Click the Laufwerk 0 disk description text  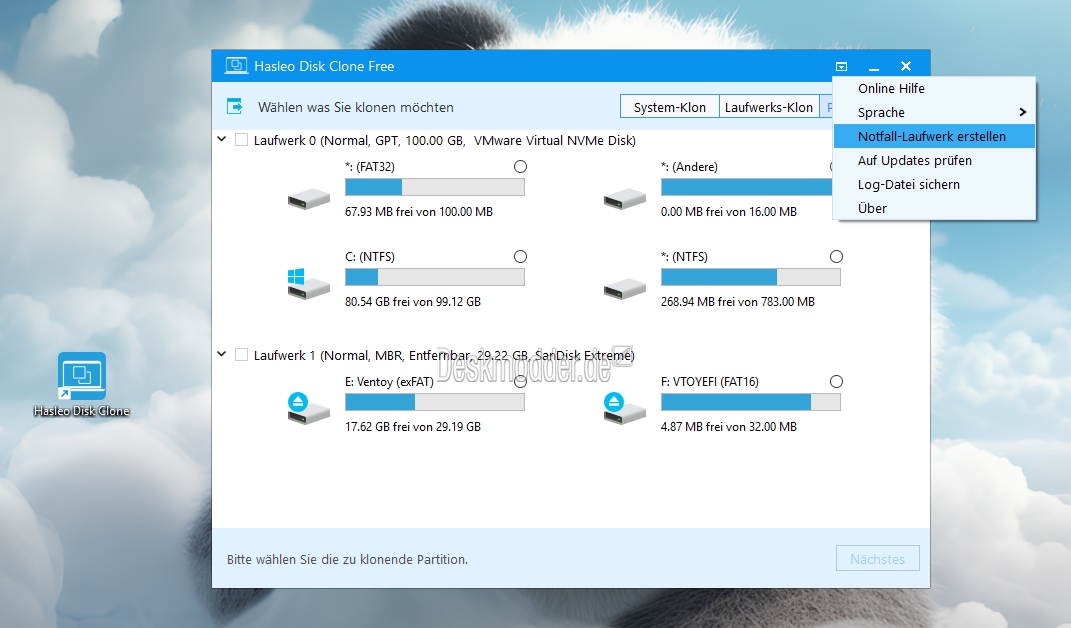(x=445, y=140)
